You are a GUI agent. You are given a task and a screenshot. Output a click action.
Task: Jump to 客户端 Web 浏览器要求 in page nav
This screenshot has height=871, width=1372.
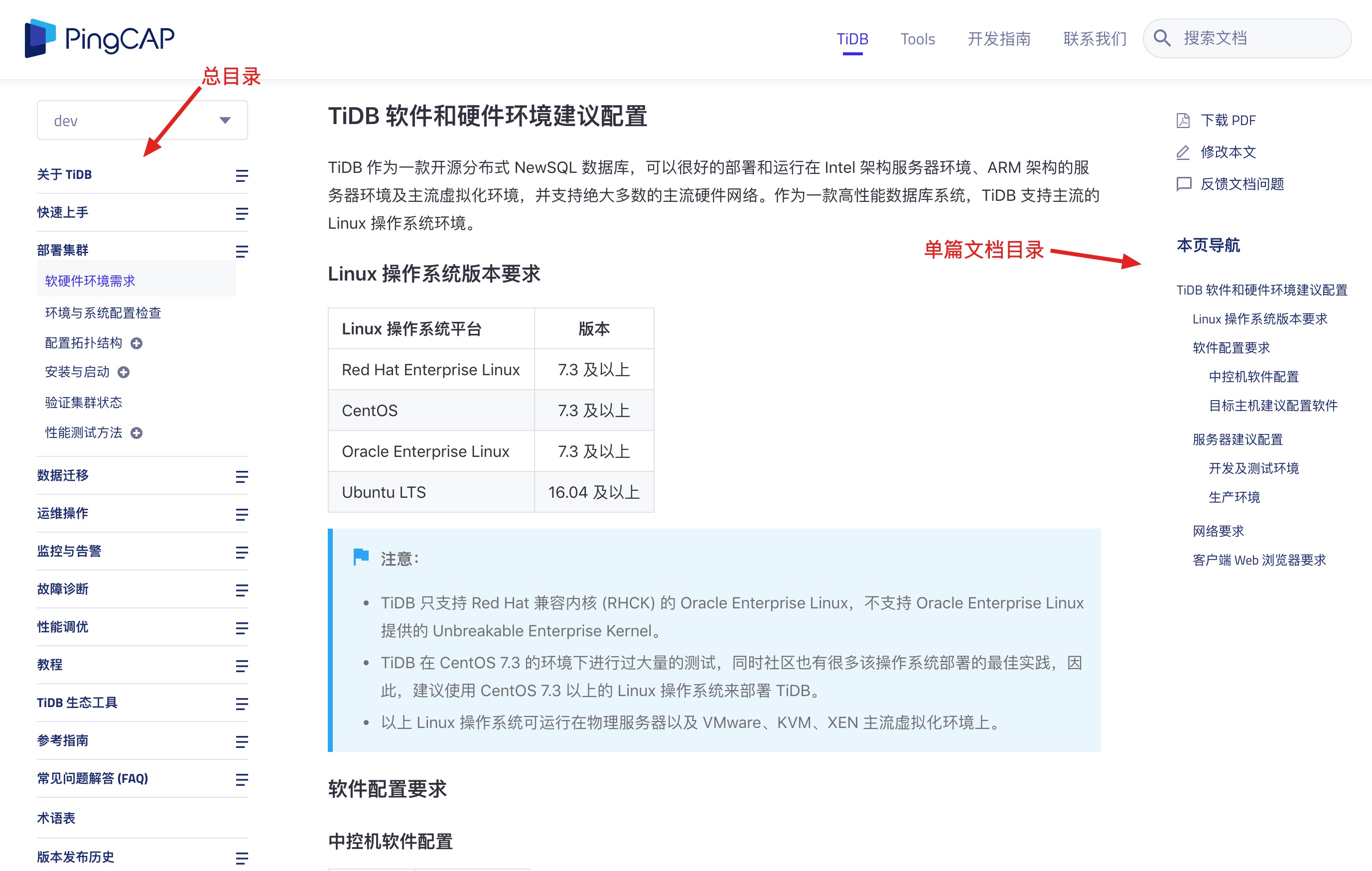pyautogui.click(x=1259, y=561)
